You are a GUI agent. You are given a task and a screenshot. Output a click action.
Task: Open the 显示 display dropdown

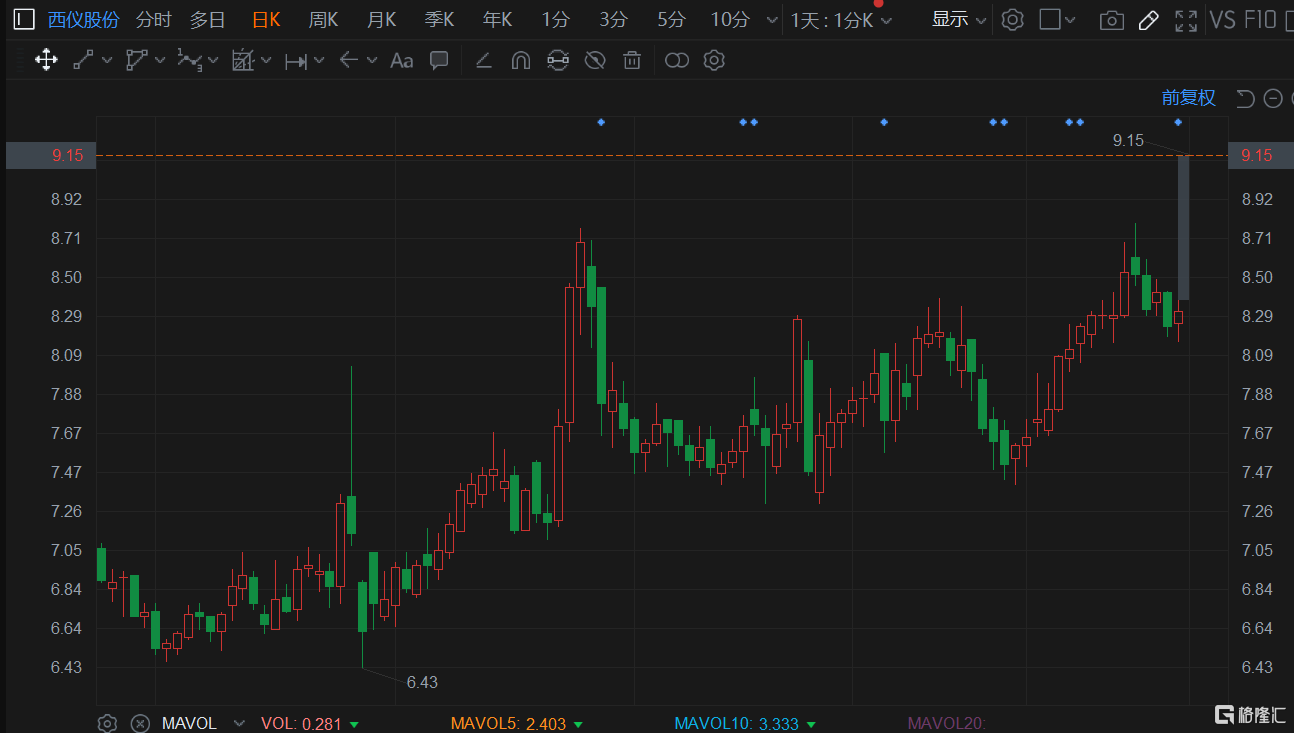[959, 20]
